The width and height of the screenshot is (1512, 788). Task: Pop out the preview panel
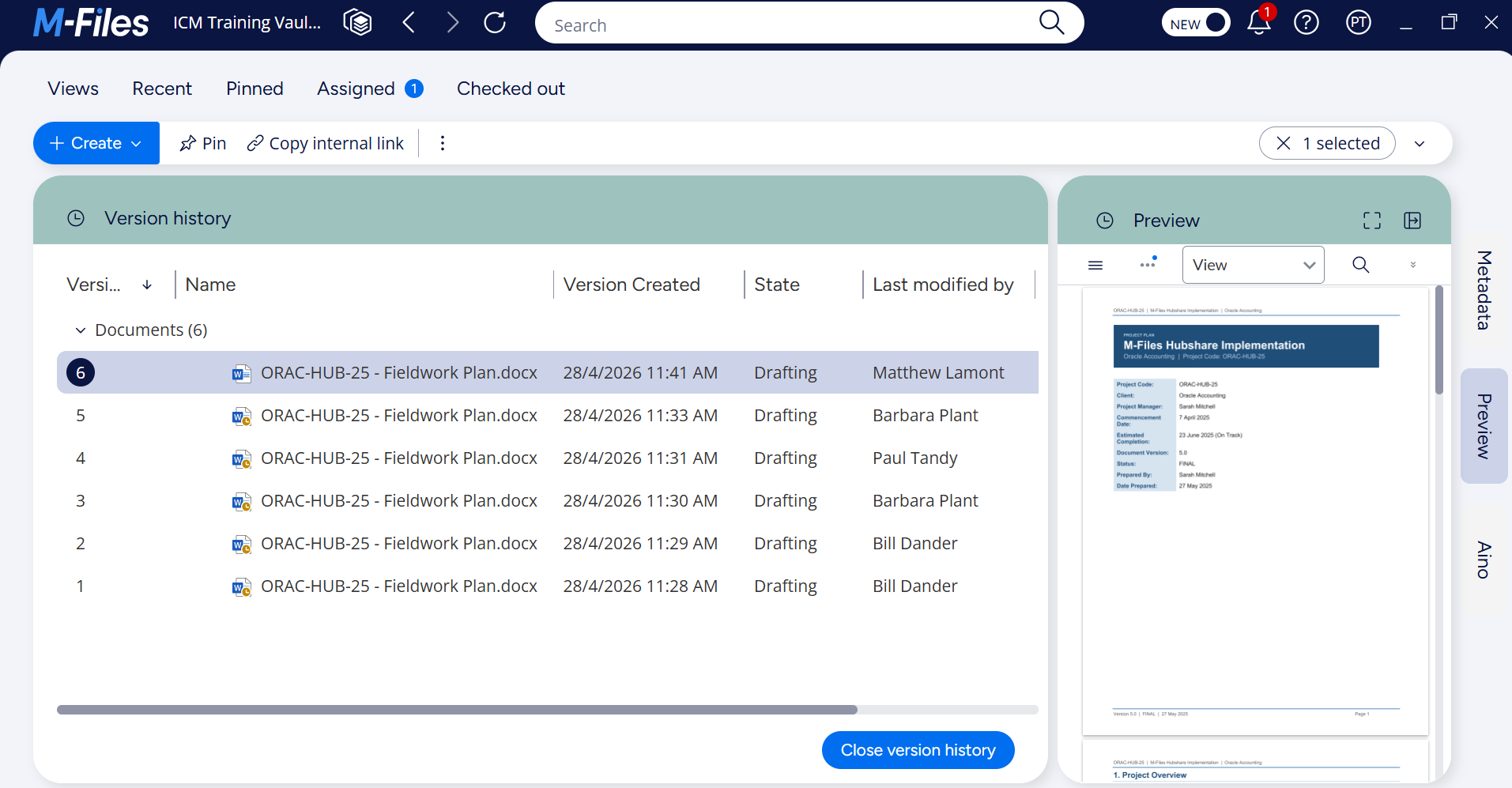(1412, 221)
